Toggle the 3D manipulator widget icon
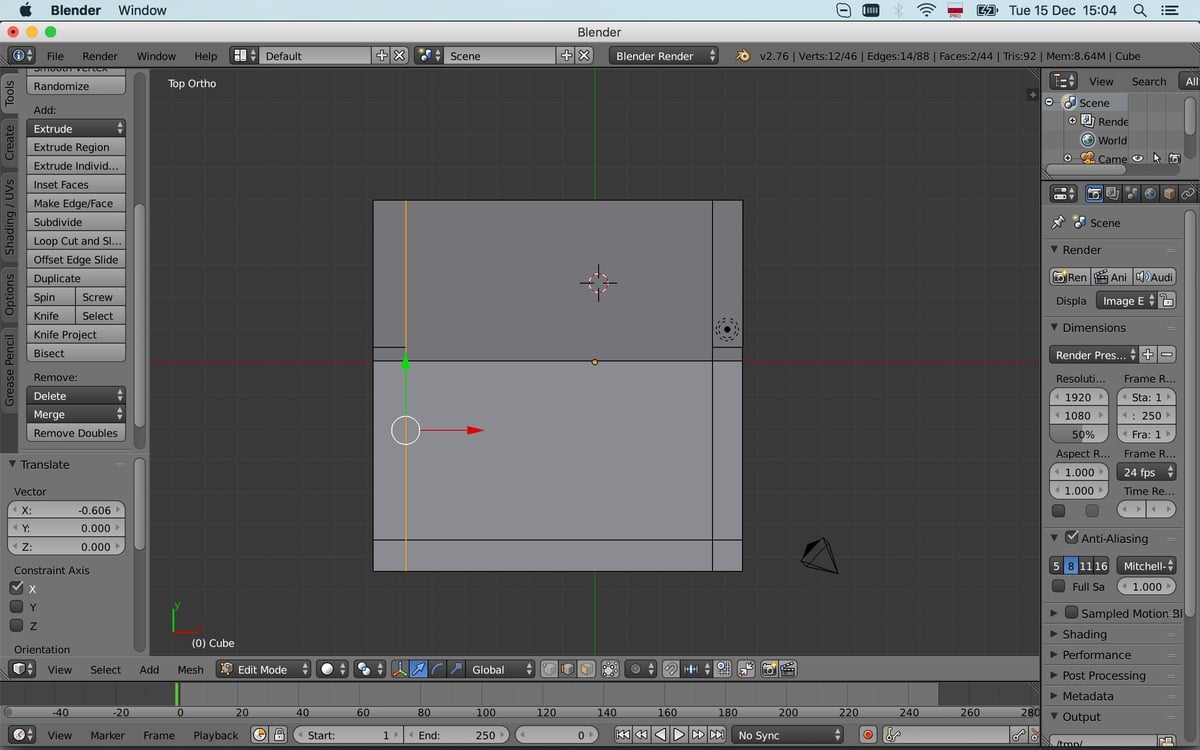Image resolution: width=1200 pixels, height=750 pixels. point(401,670)
